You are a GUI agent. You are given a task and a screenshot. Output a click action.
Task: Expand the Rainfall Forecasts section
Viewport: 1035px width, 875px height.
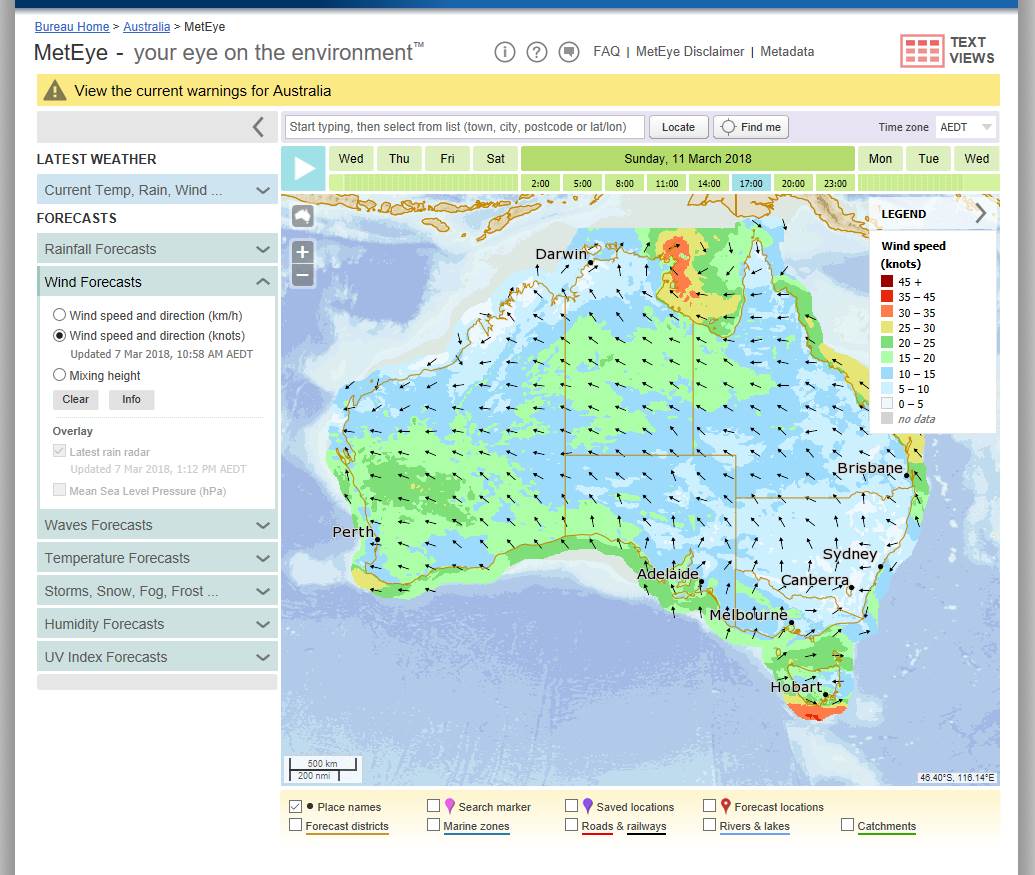click(x=157, y=249)
